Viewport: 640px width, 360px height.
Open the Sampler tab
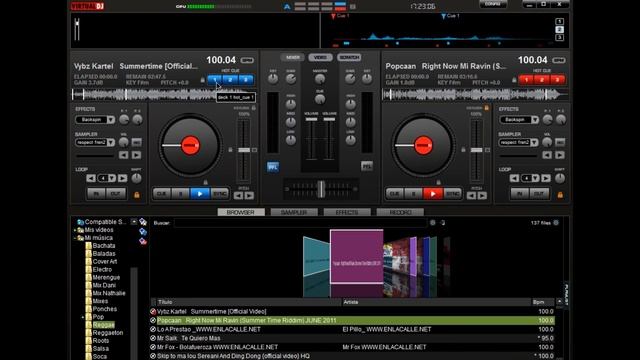(294, 212)
